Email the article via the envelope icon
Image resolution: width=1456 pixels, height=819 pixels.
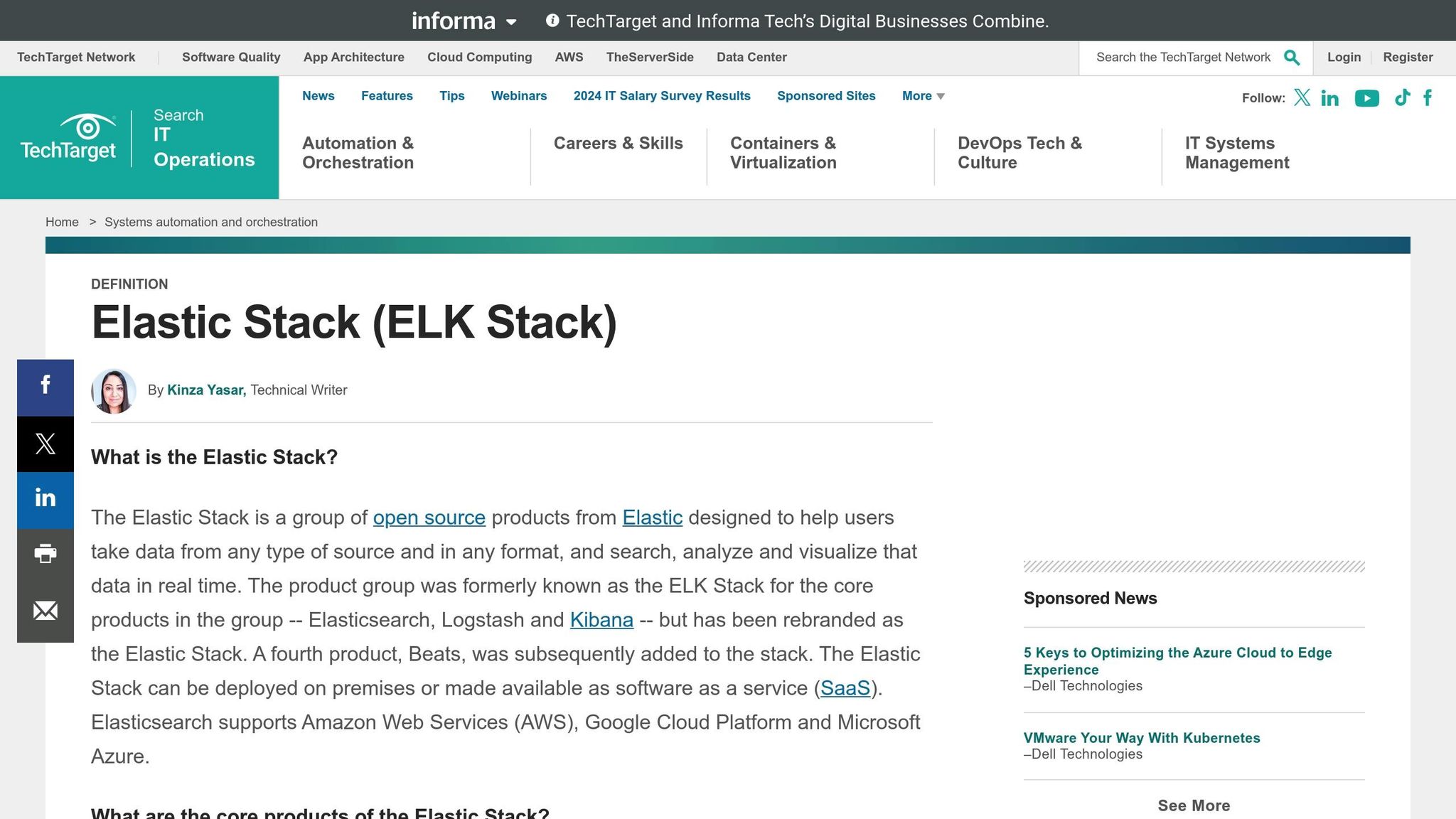click(45, 610)
